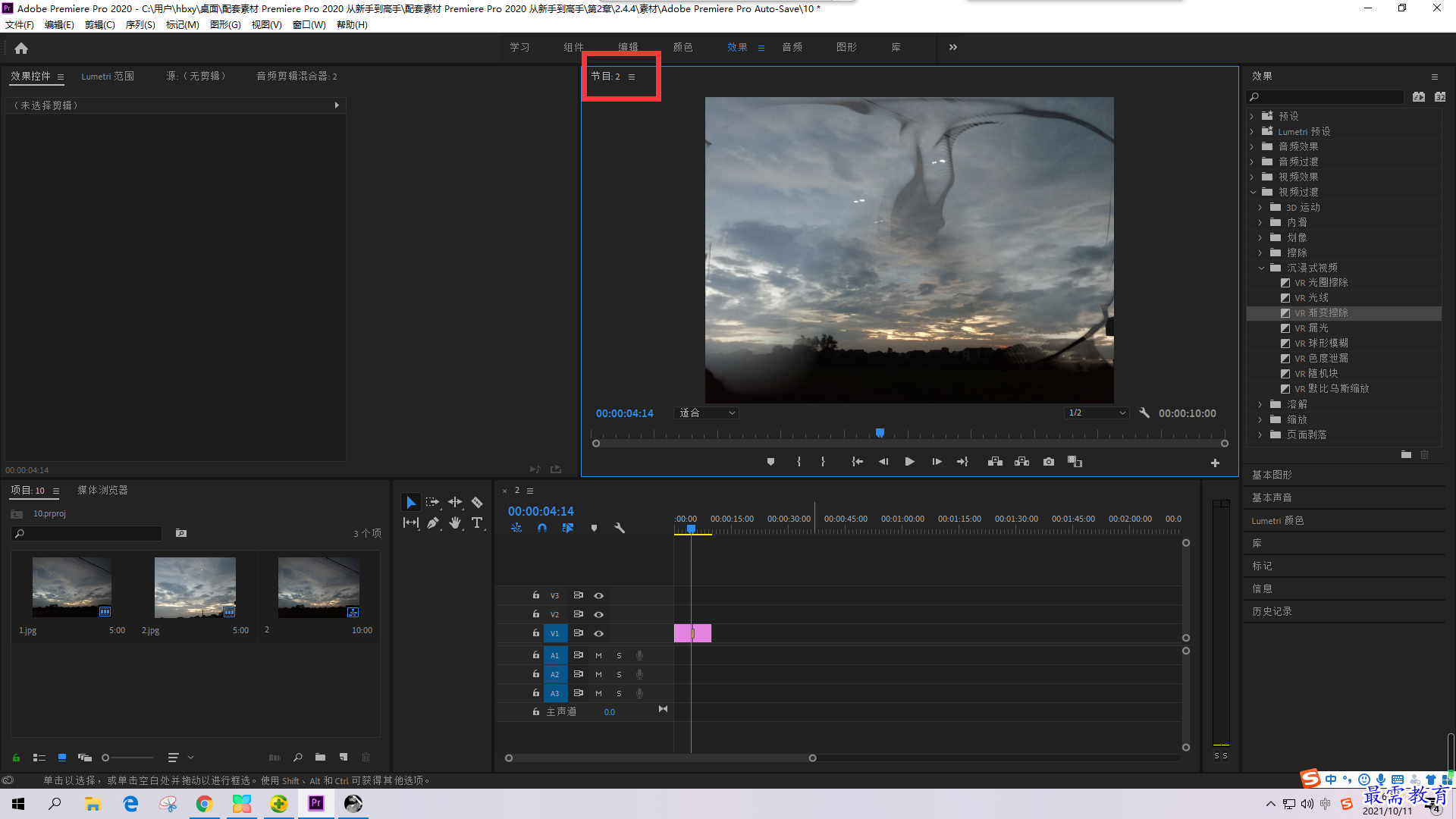1456x819 pixels.
Task: Click the Home icon
Action: [21, 48]
